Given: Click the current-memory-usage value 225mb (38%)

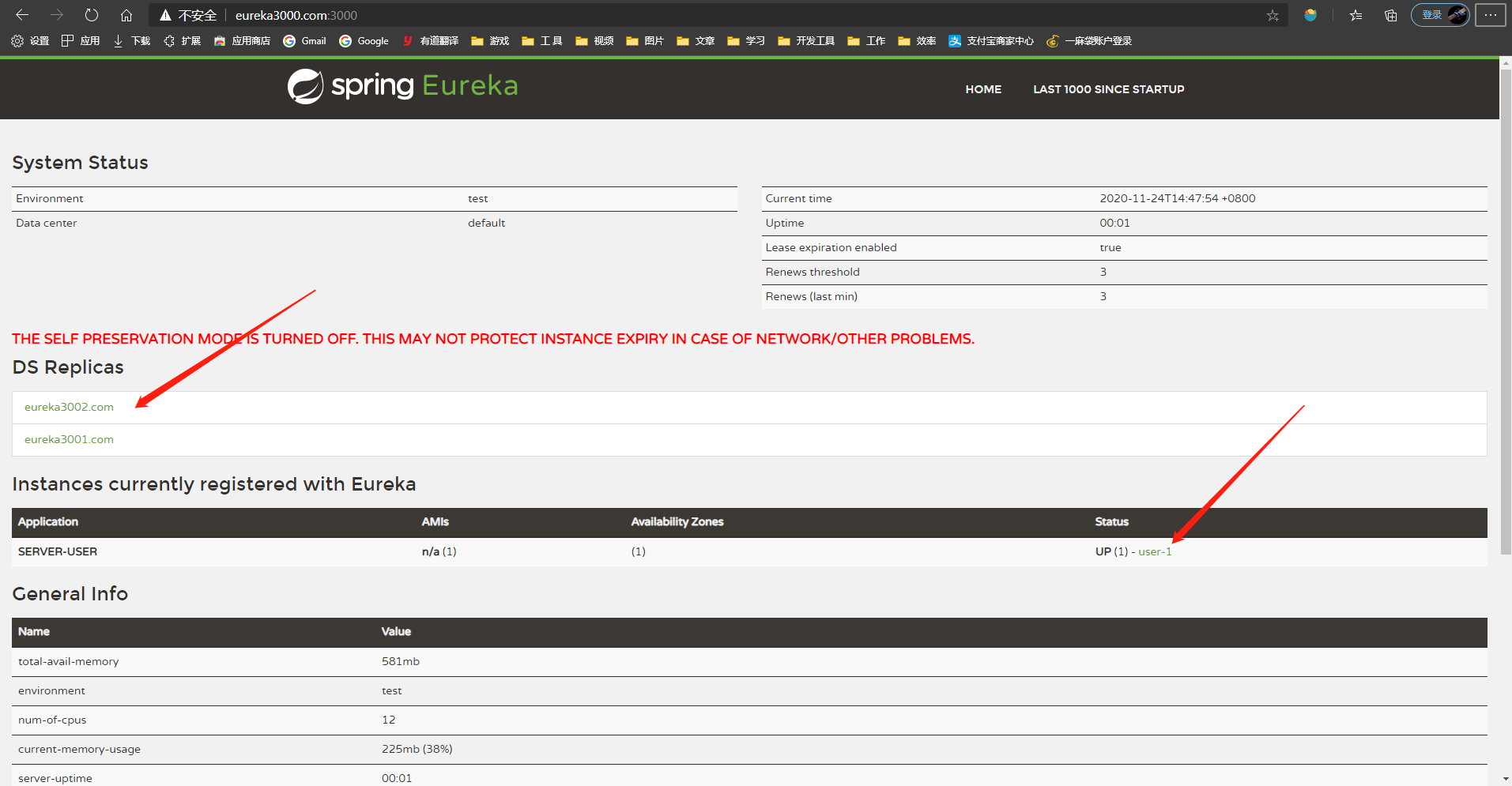Looking at the screenshot, I should click(417, 749).
